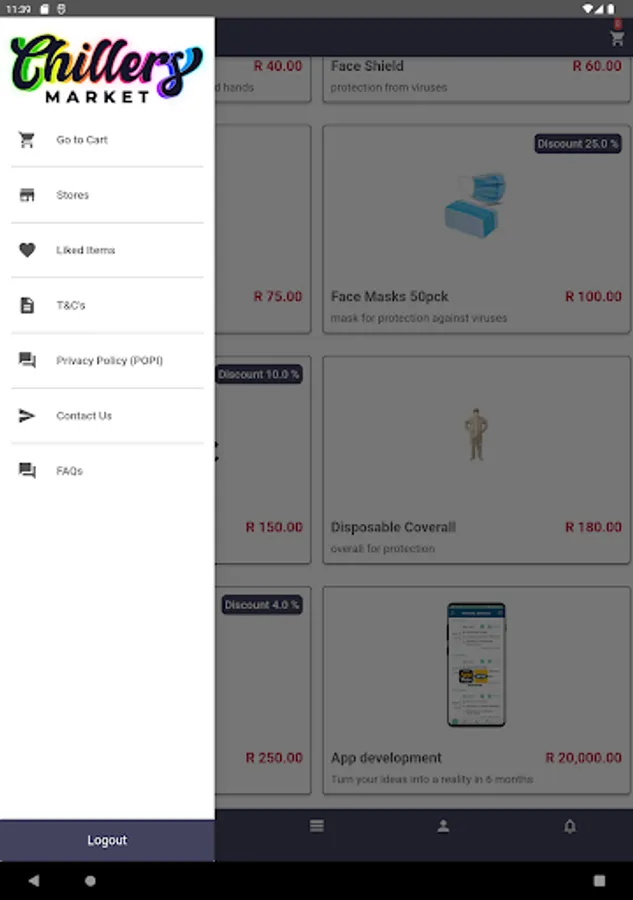Tap the Android back navigation button

click(34, 880)
